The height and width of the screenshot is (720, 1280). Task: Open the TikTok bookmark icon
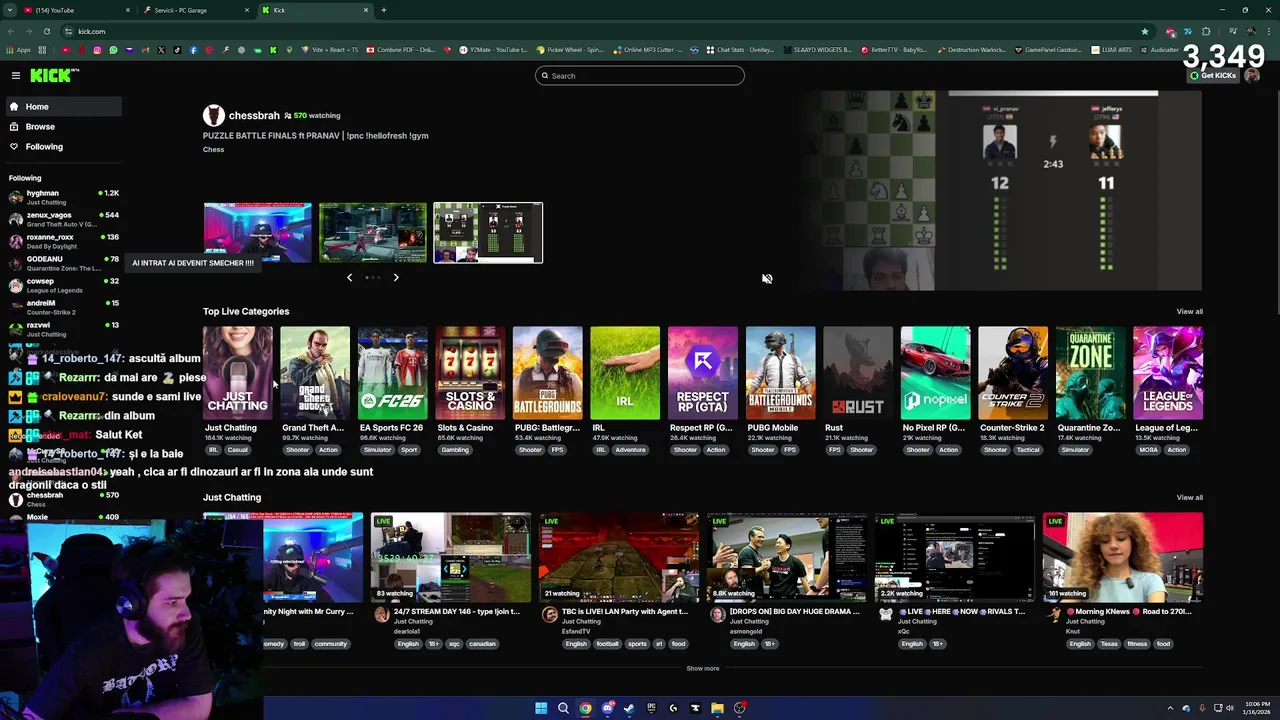coord(177,50)
